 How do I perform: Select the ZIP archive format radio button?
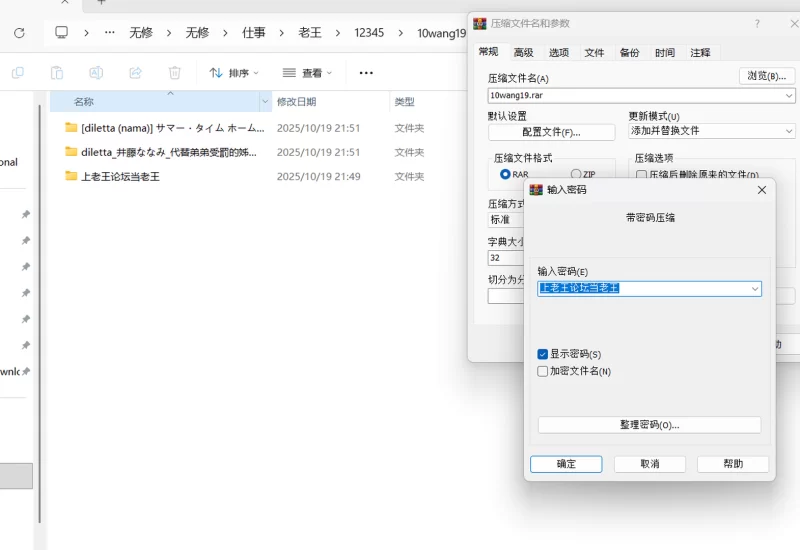point(576,174)
